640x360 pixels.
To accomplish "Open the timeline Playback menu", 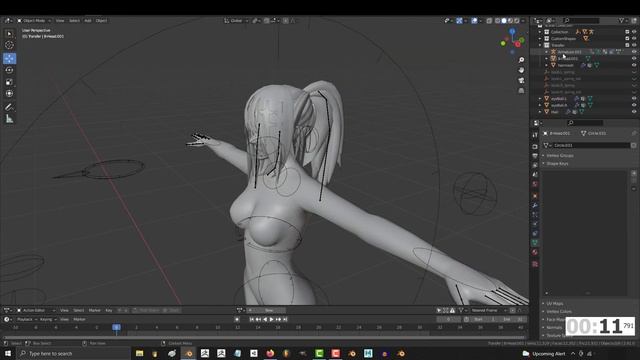I will 27,319.
